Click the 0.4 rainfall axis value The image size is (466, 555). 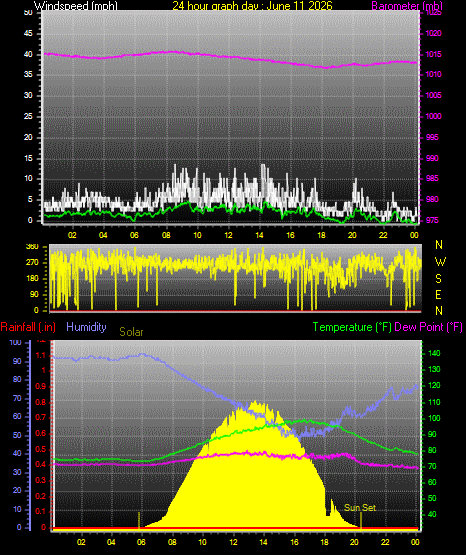tap(41, 464)
